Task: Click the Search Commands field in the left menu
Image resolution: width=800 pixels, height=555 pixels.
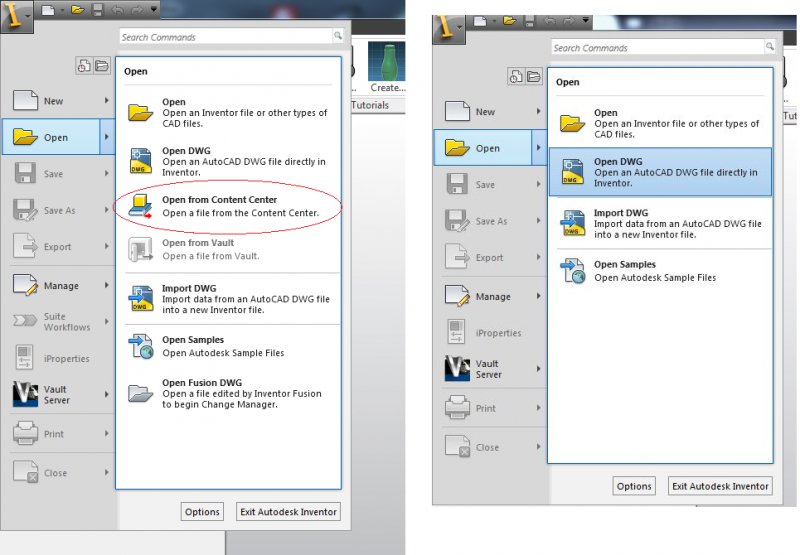Action: 226,37
